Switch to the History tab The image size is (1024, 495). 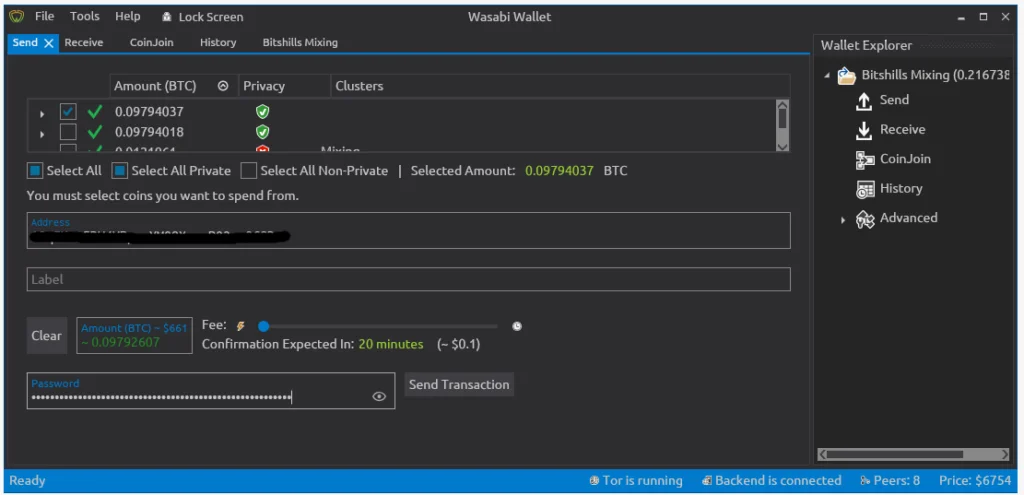point(218,42)
